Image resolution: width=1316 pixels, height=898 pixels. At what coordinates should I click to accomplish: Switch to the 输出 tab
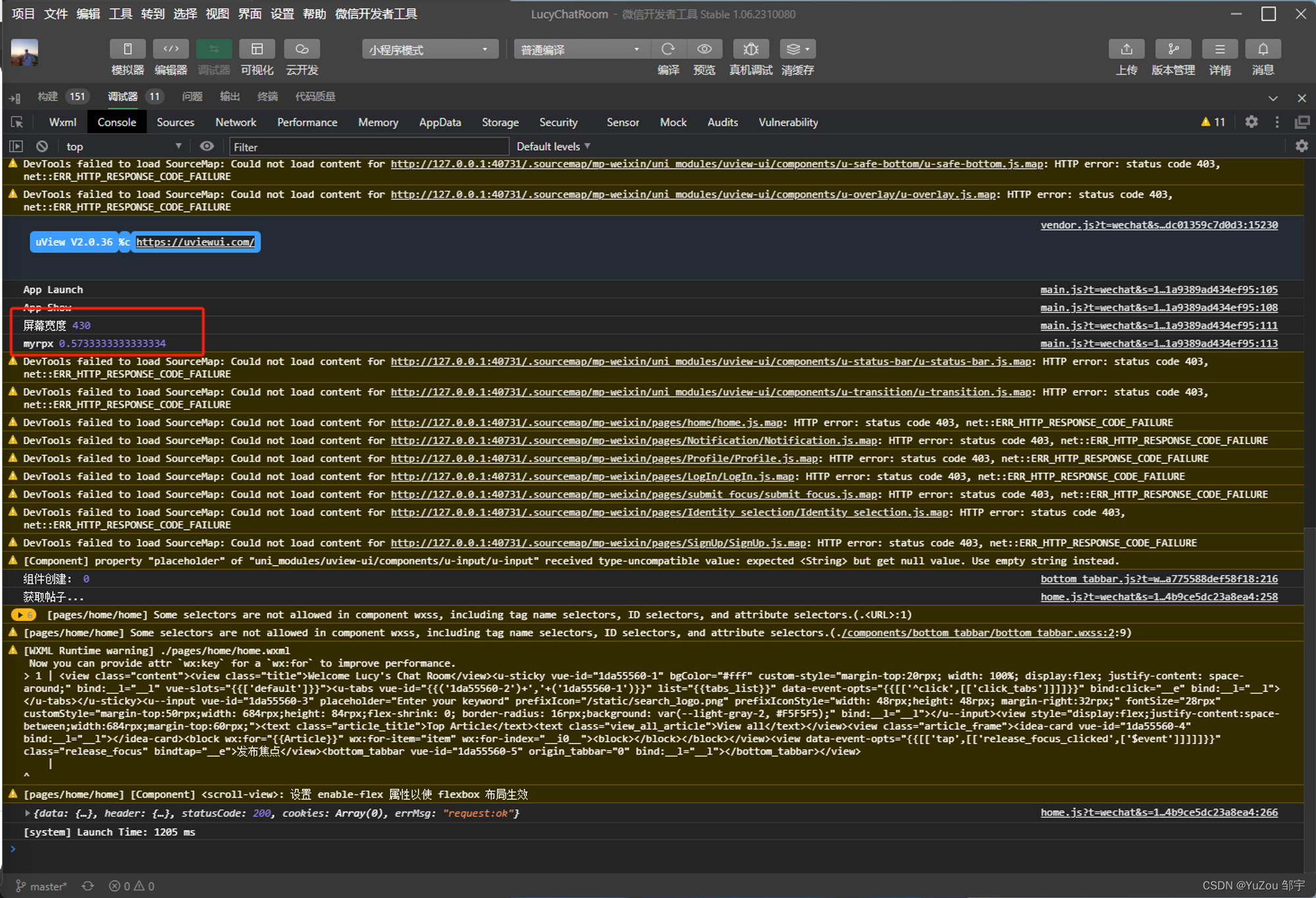click(x=230, y=97)
